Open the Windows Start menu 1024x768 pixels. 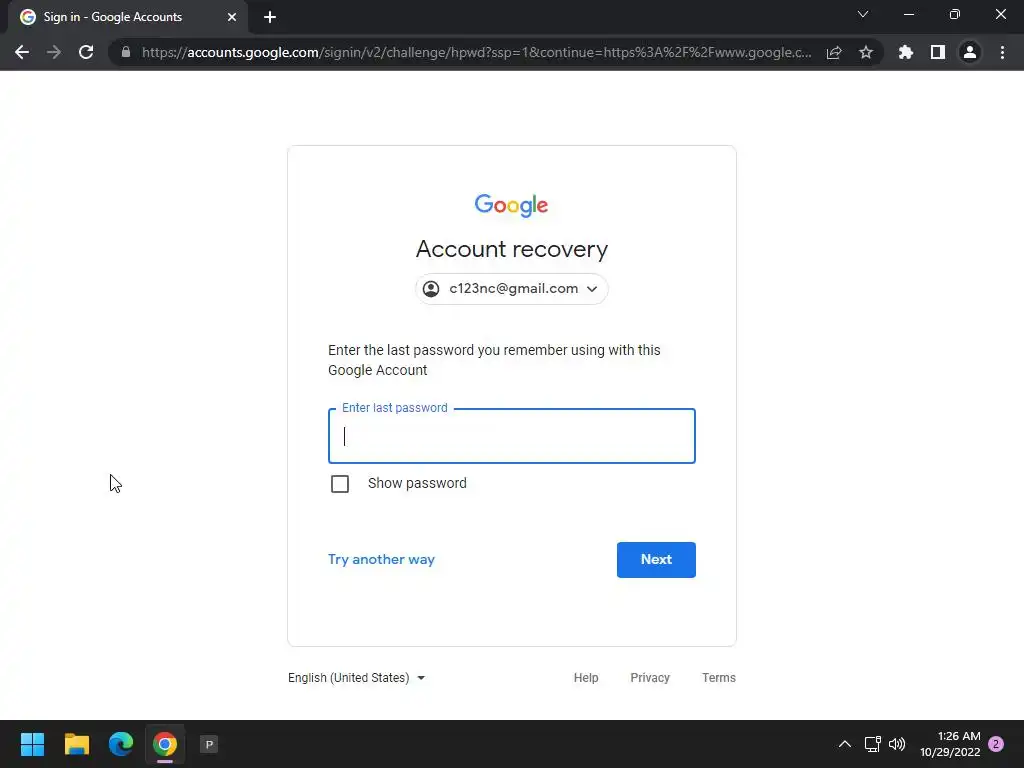[x=32, y=744]
